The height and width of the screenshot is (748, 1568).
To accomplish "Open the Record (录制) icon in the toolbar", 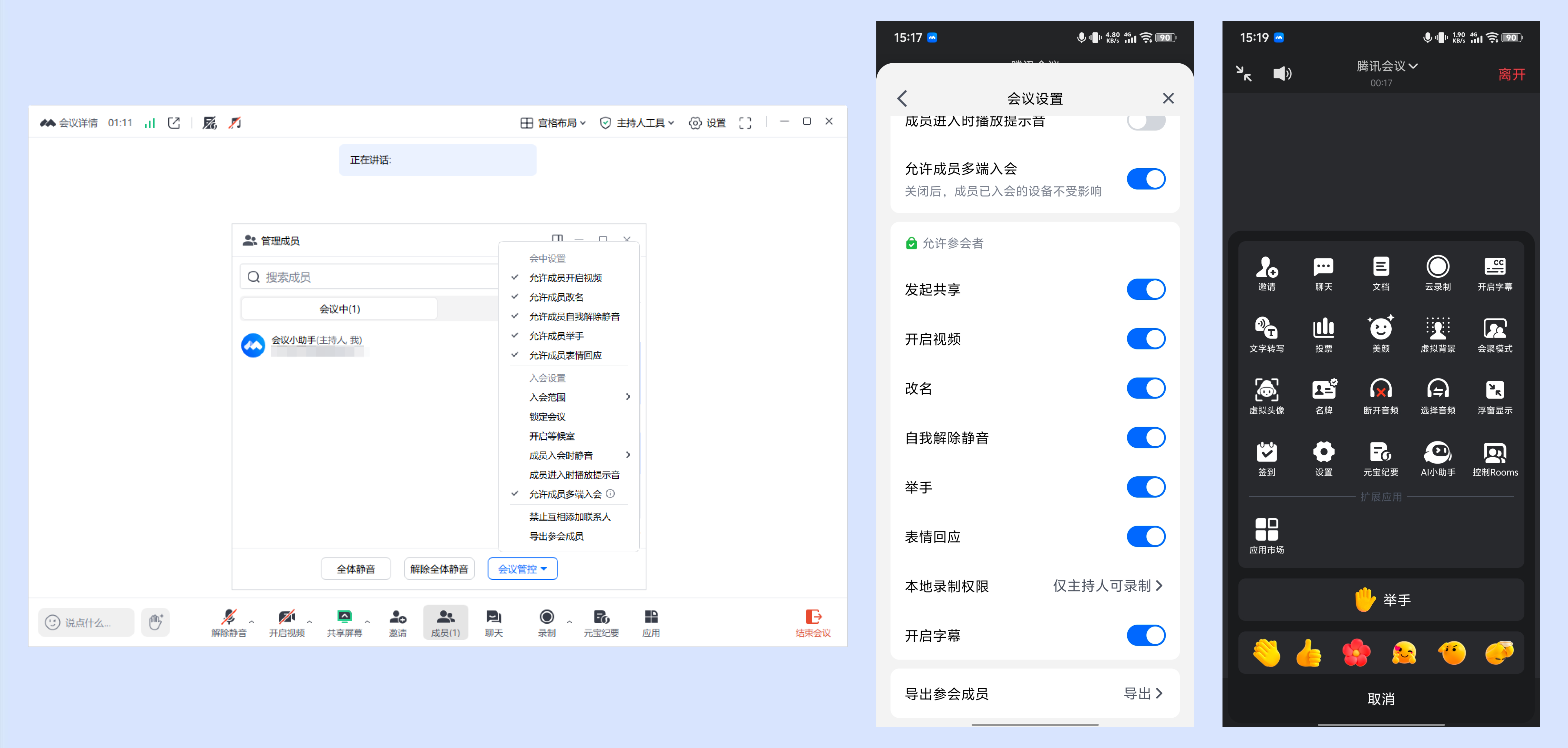I will pos(546,617).
